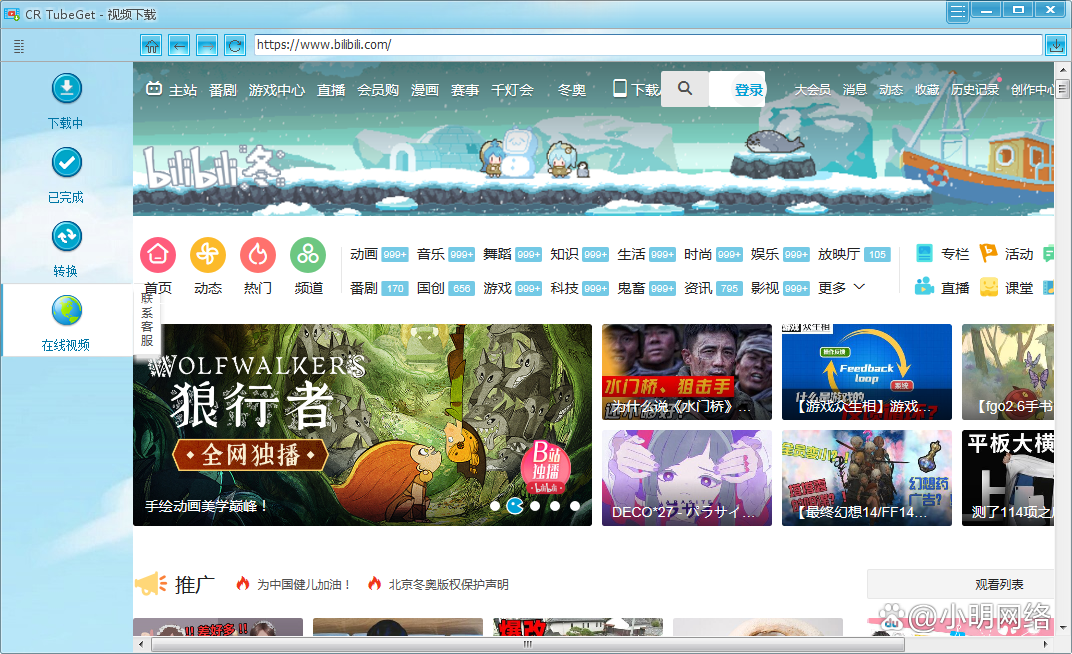The height and width of the screenshot is (654, 1072).
Task: Toggle the sidebar list icon
Action: click(19, 46)
